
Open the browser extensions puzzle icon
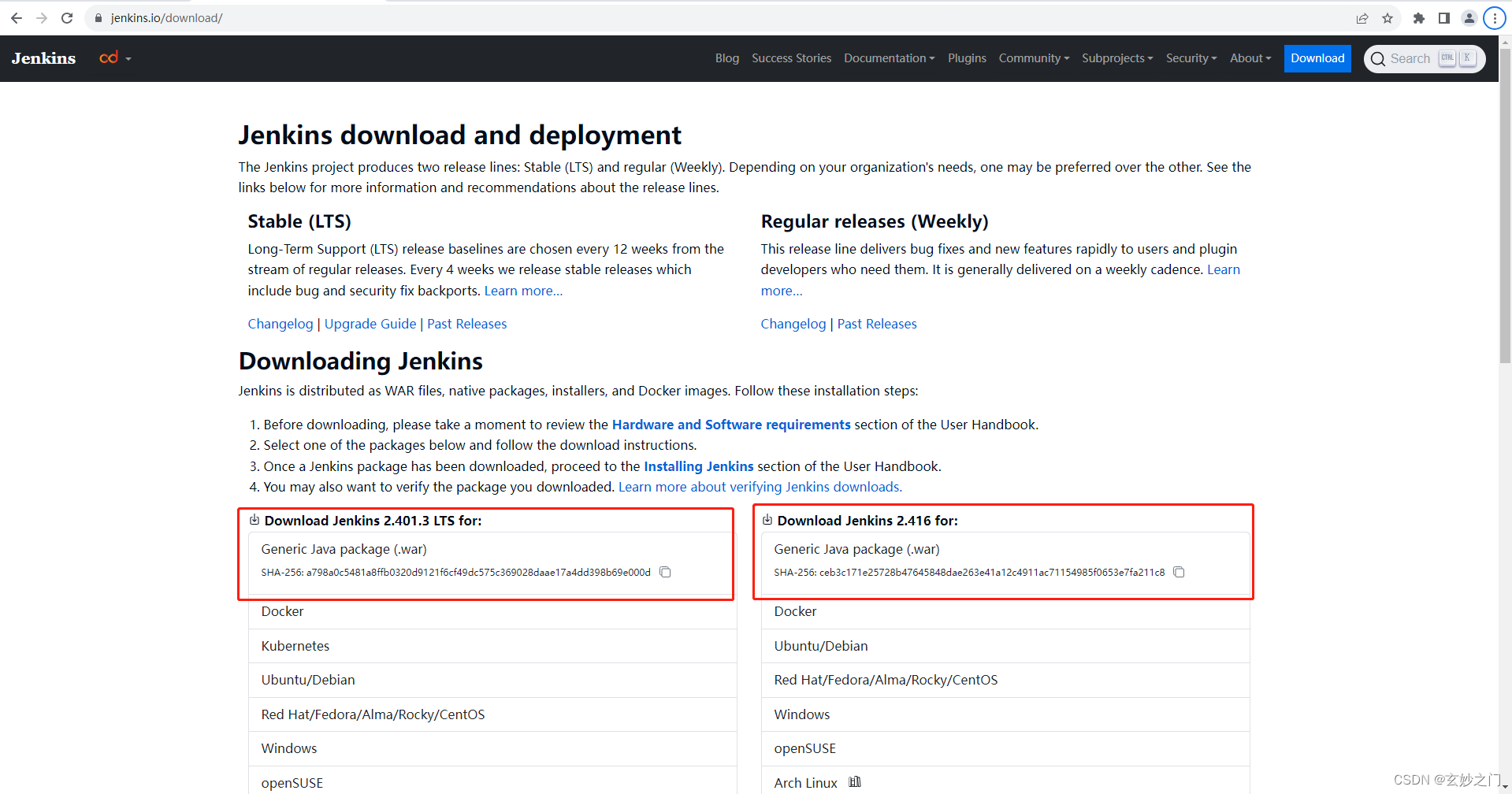pyautogui.click(x=1419, y=18)
